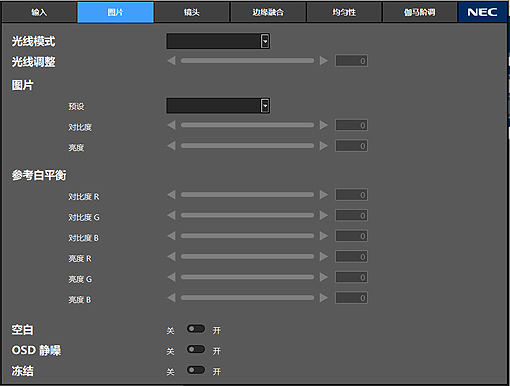Open the 伽马阶调 tab
This screenshot has width=510, height=386.
[x=420, y=12]
